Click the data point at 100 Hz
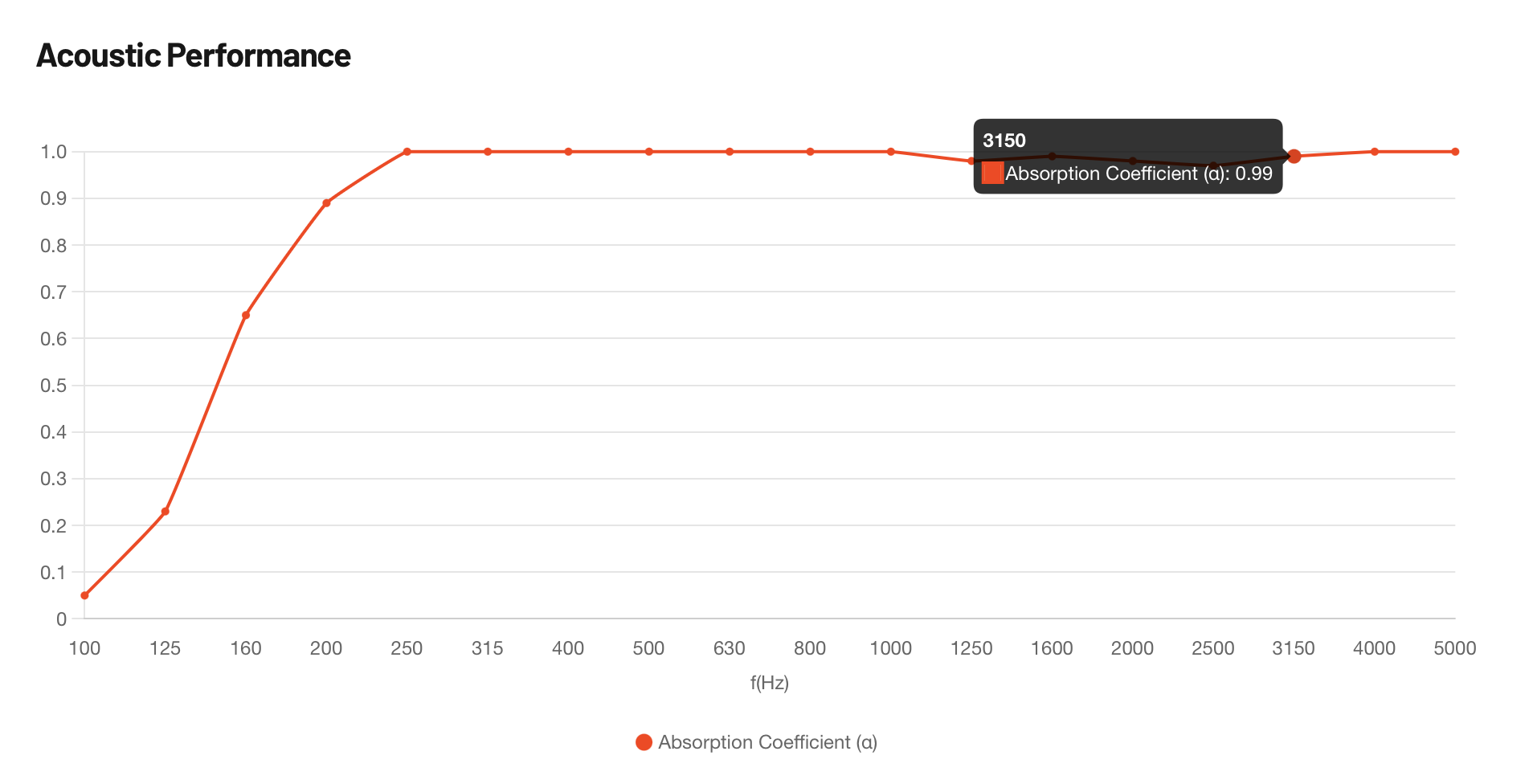This screenshot has width=1533, height=784. tap(84, 595)
